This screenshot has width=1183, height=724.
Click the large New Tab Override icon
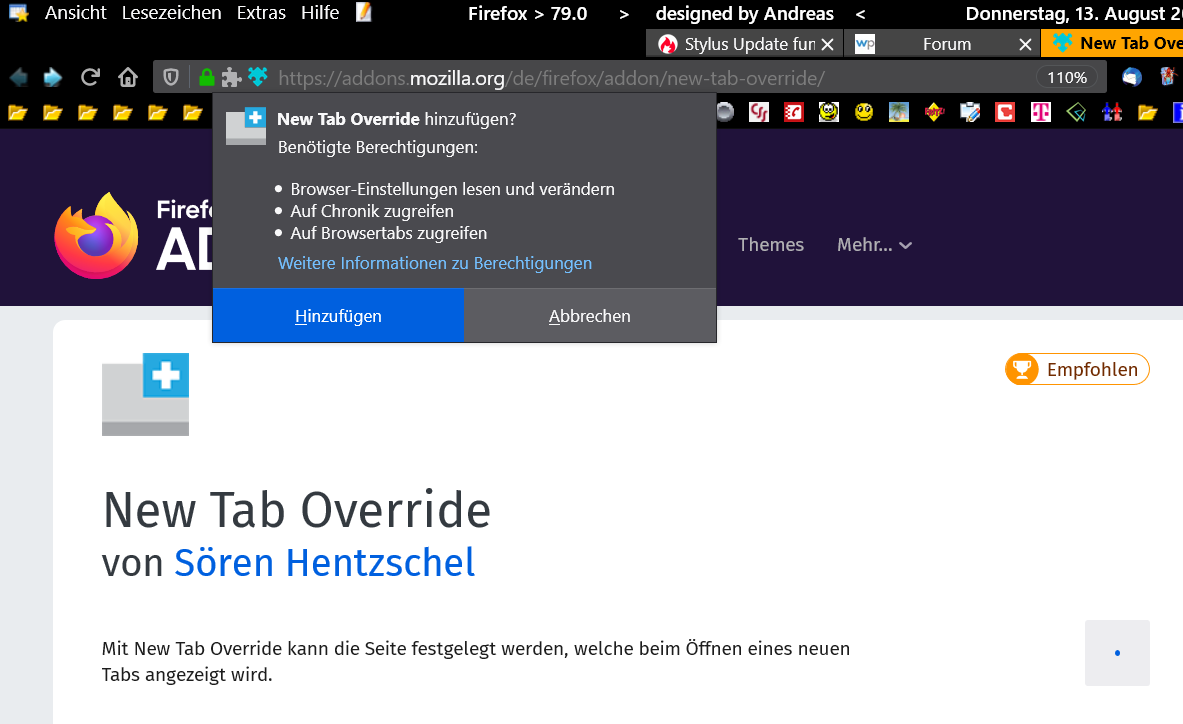[x=146, y=394]
